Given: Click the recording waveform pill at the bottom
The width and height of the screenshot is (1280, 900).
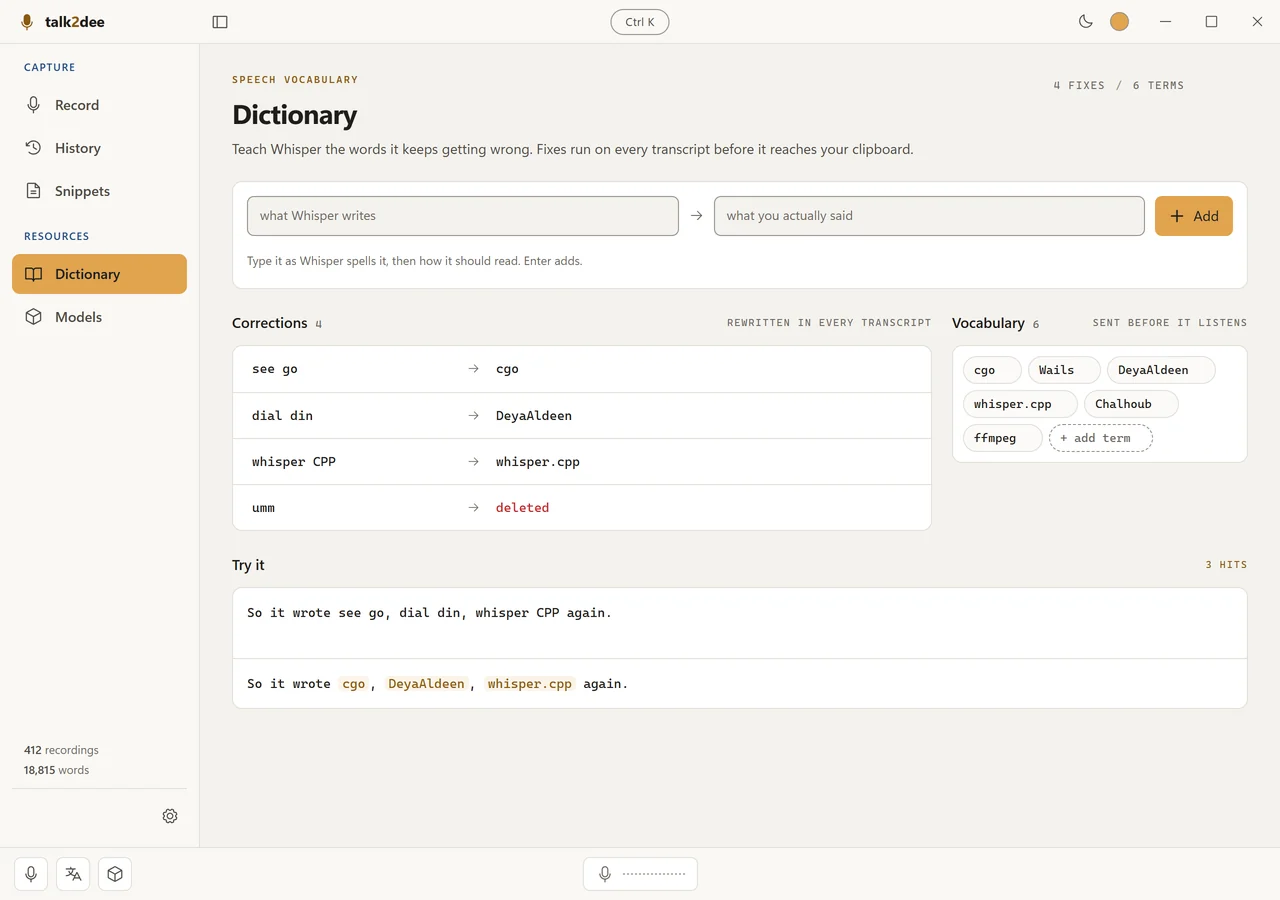Looking at the screenshot, I should (640, 874).
